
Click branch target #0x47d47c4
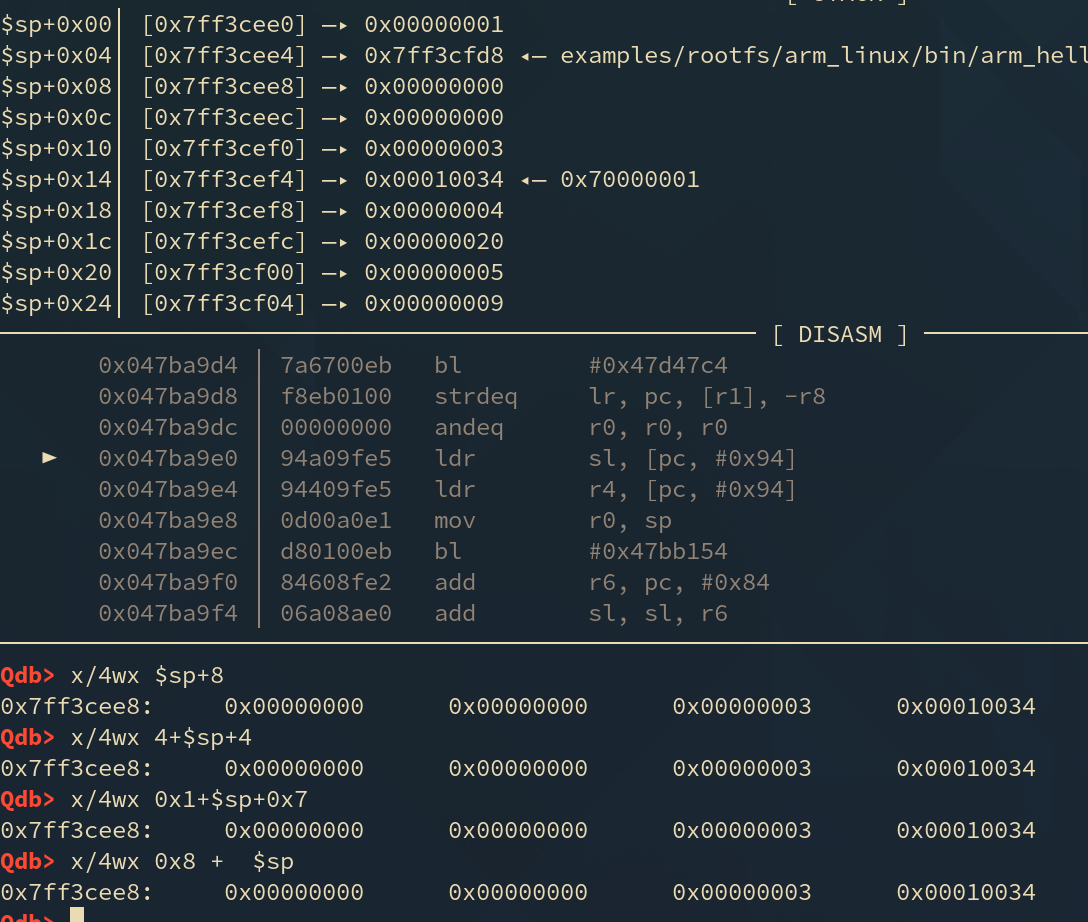pos(658,366)
